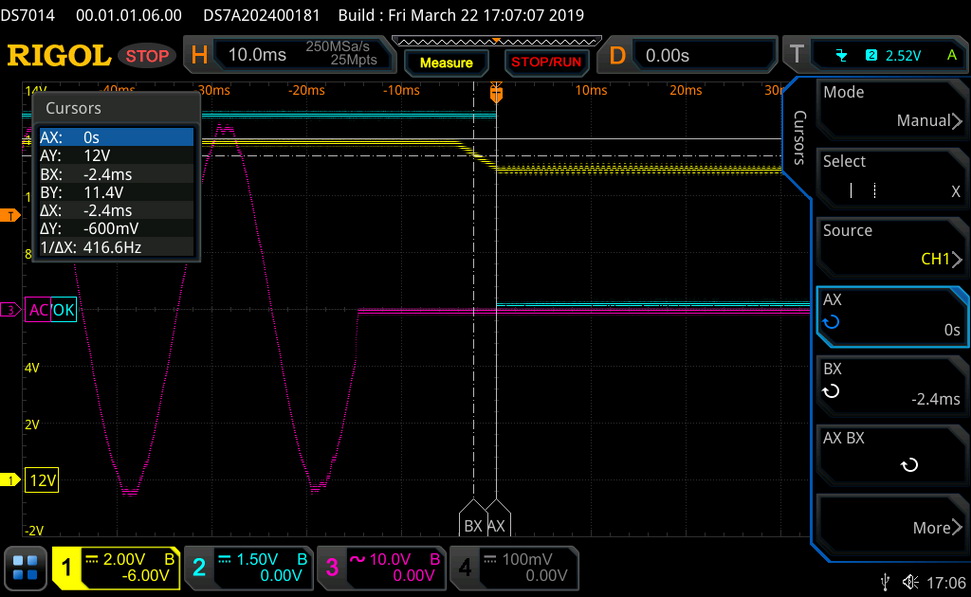Expand the Mode Manual option
This screenshot has width=971, height=597.
pyautogui.click(x=892, y=108)
